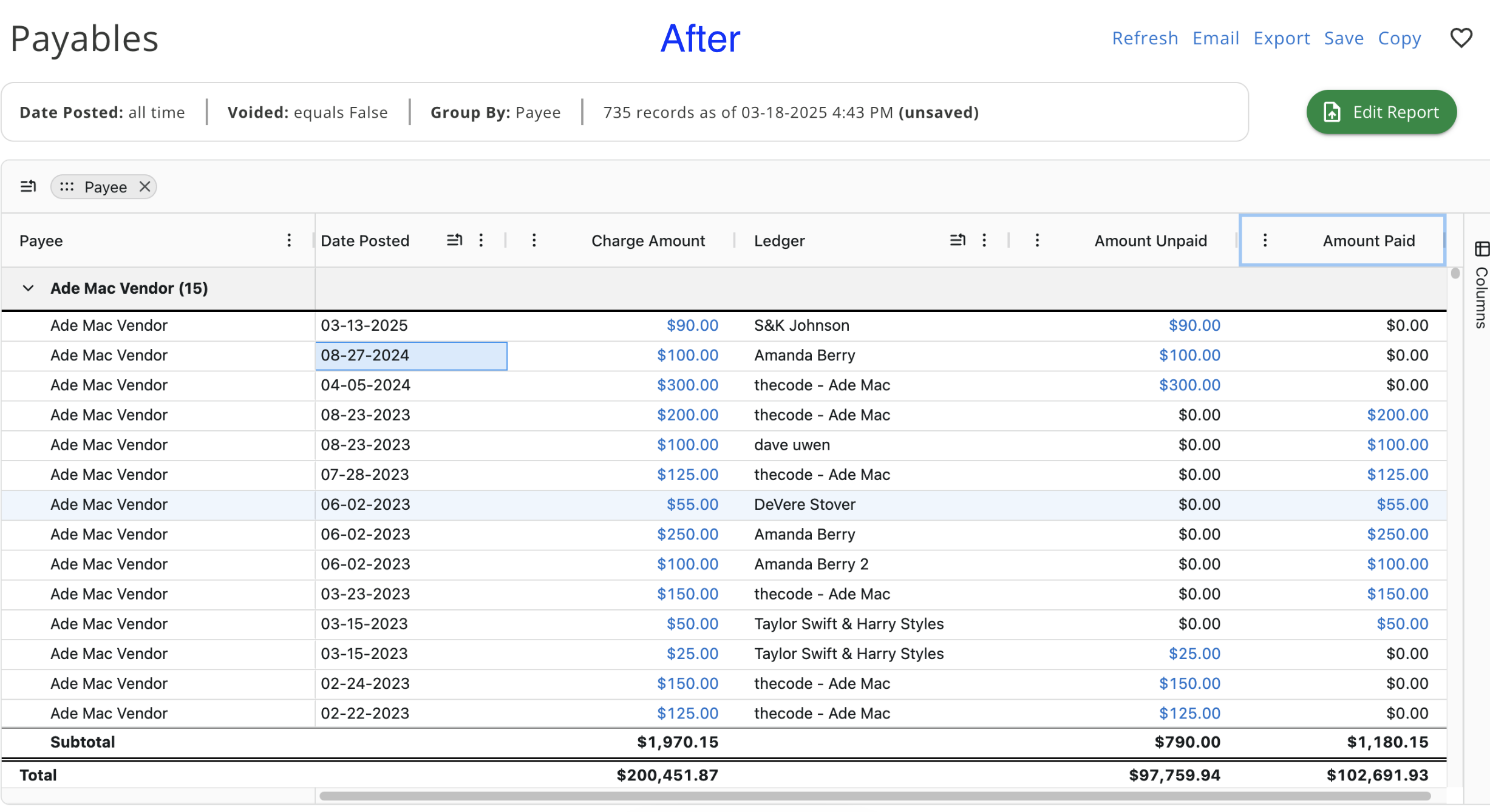Image resolution: width=1490 pixels, height=812 pixels.
Task: Click the Save link
Action: [1344, 38]
